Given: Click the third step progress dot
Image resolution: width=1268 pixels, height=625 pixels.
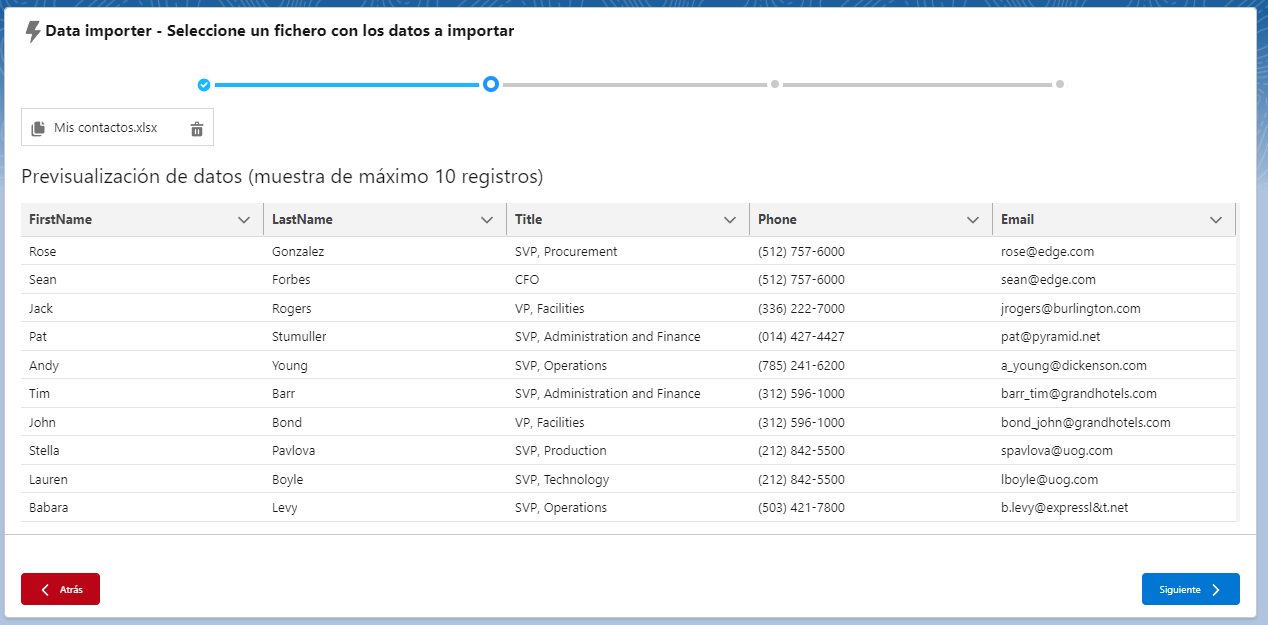Looking at the screenshot, I should 775,84.
